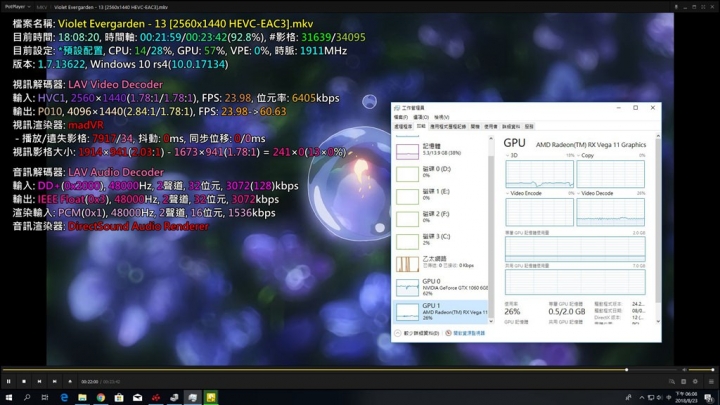Open File Explorer from the taskbar
This screenshot has height=405, width=720.
coord(82,397)
